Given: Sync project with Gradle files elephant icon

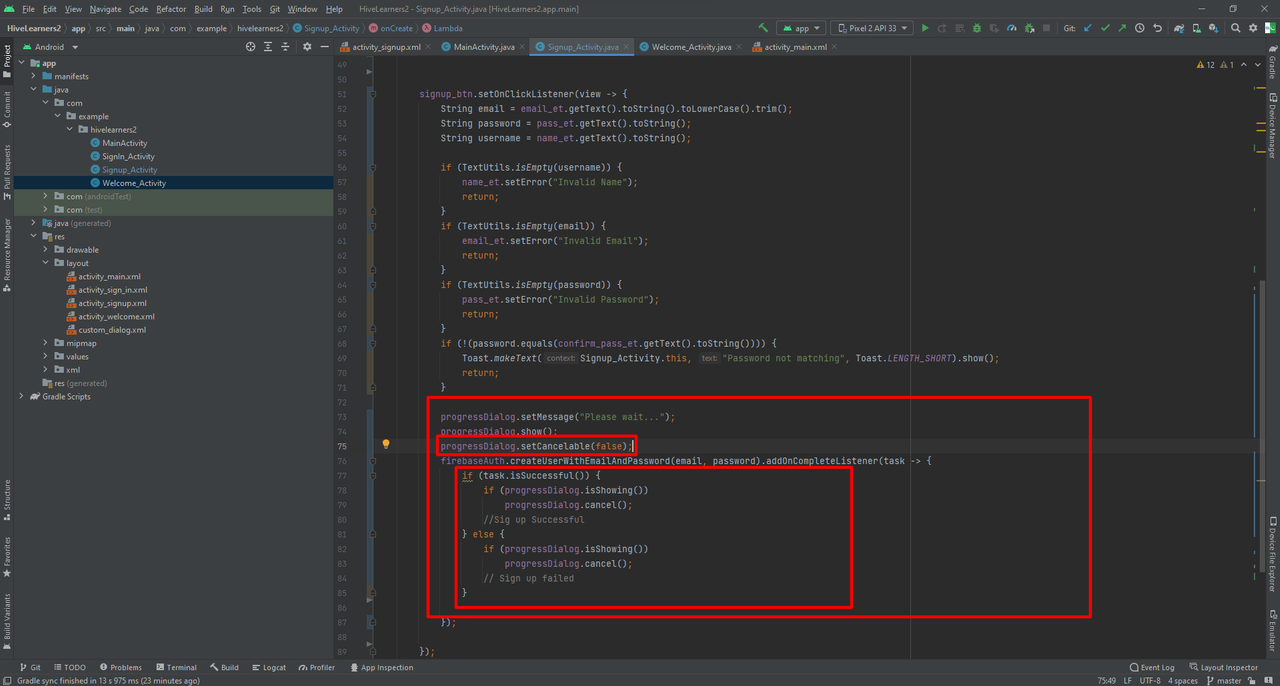Looking at the screenshot, I should tap(1180, 28).
